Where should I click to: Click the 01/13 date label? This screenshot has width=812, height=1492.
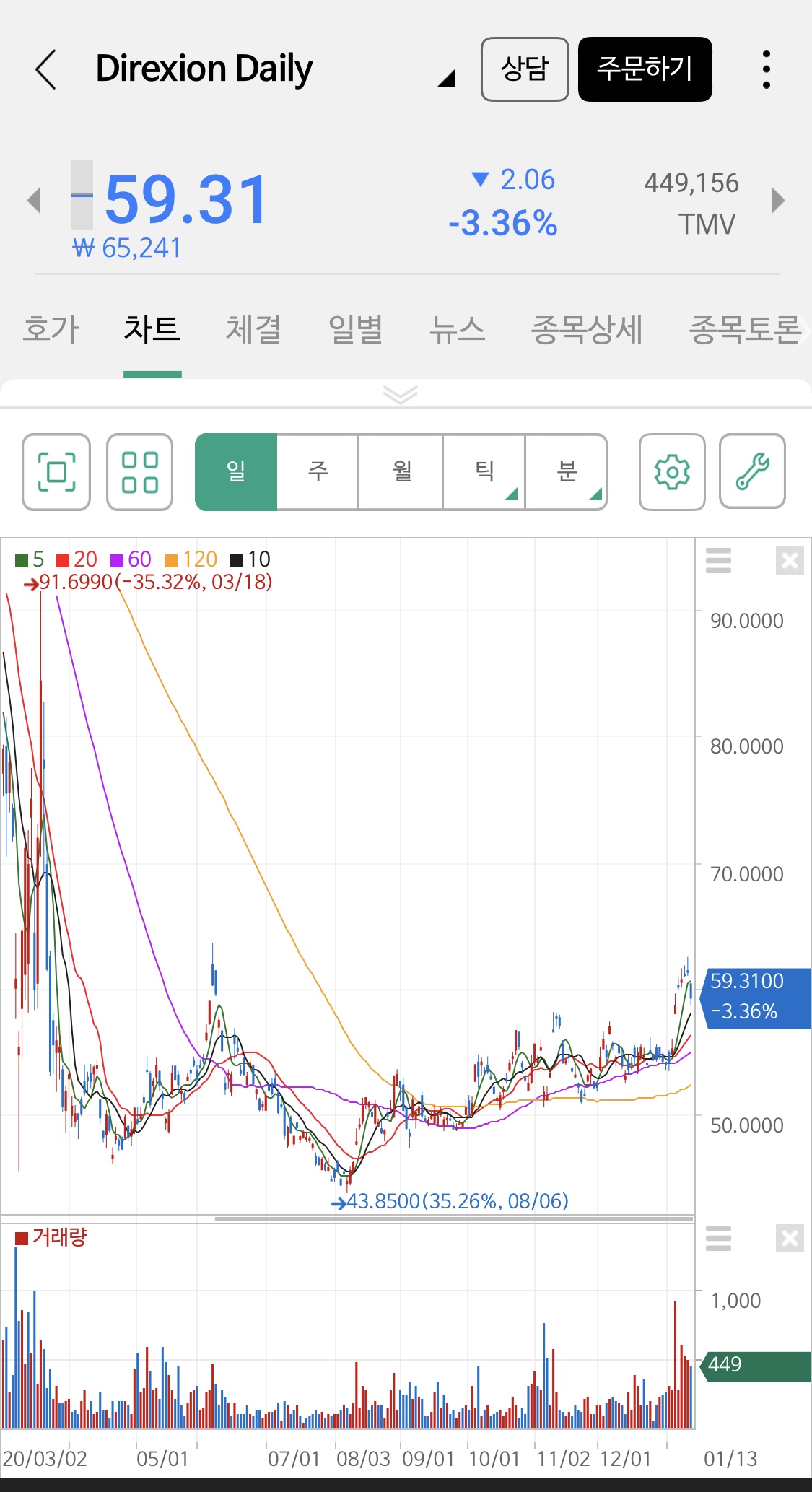click(x=730, y=1459)
